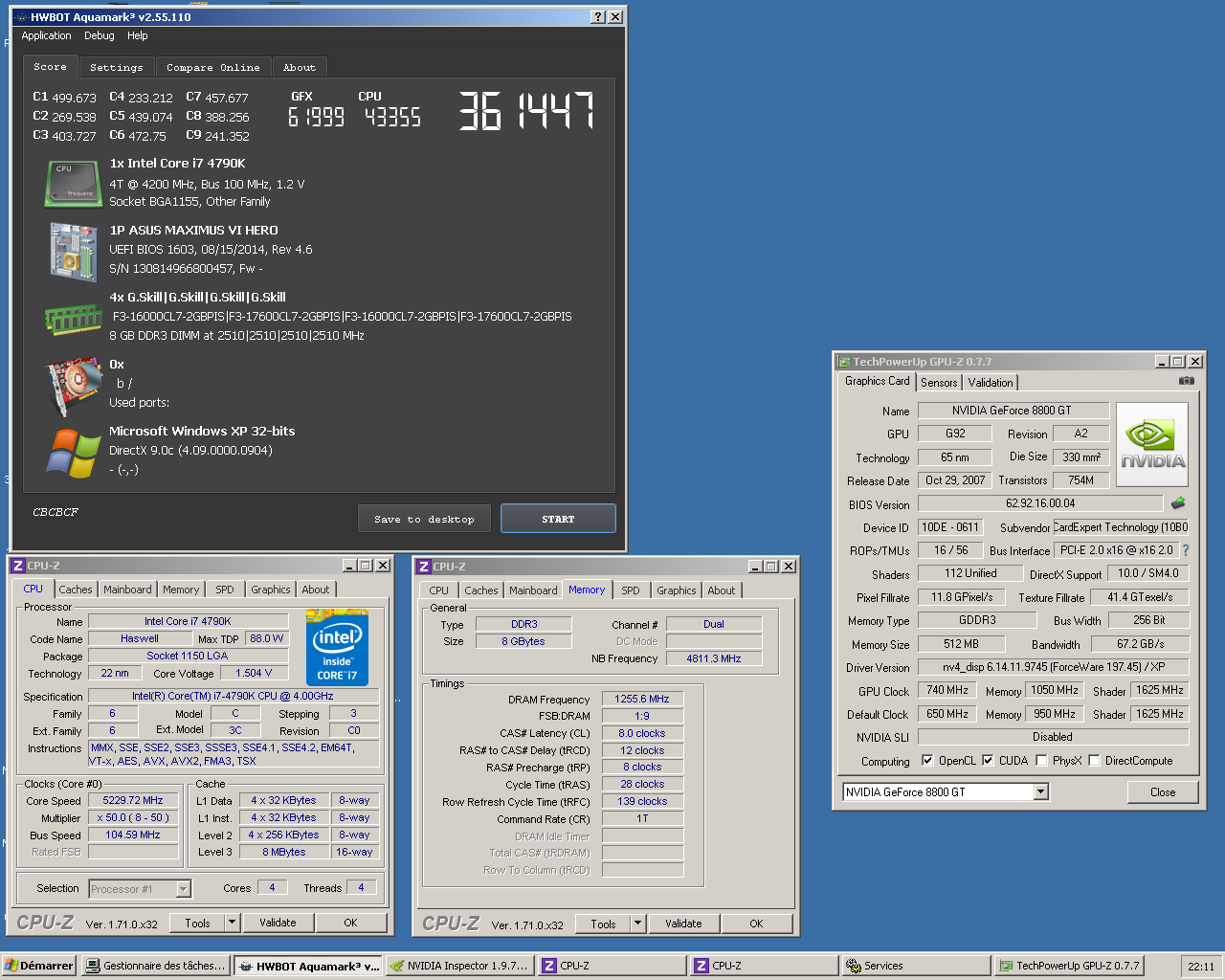The image size is (1225, 980).
Task: Open SPD tab in right CPU-Z window
Action: click(x=631, y=590)
